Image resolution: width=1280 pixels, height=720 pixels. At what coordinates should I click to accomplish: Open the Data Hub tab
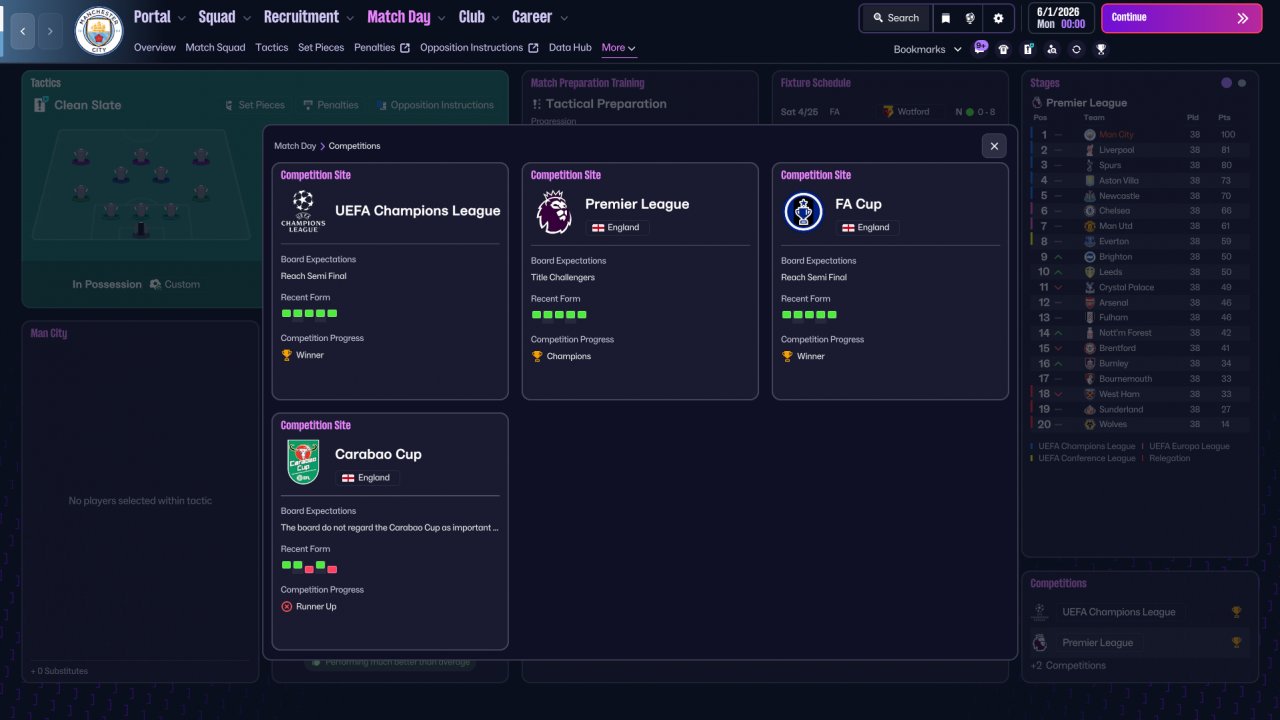point(570,48)
